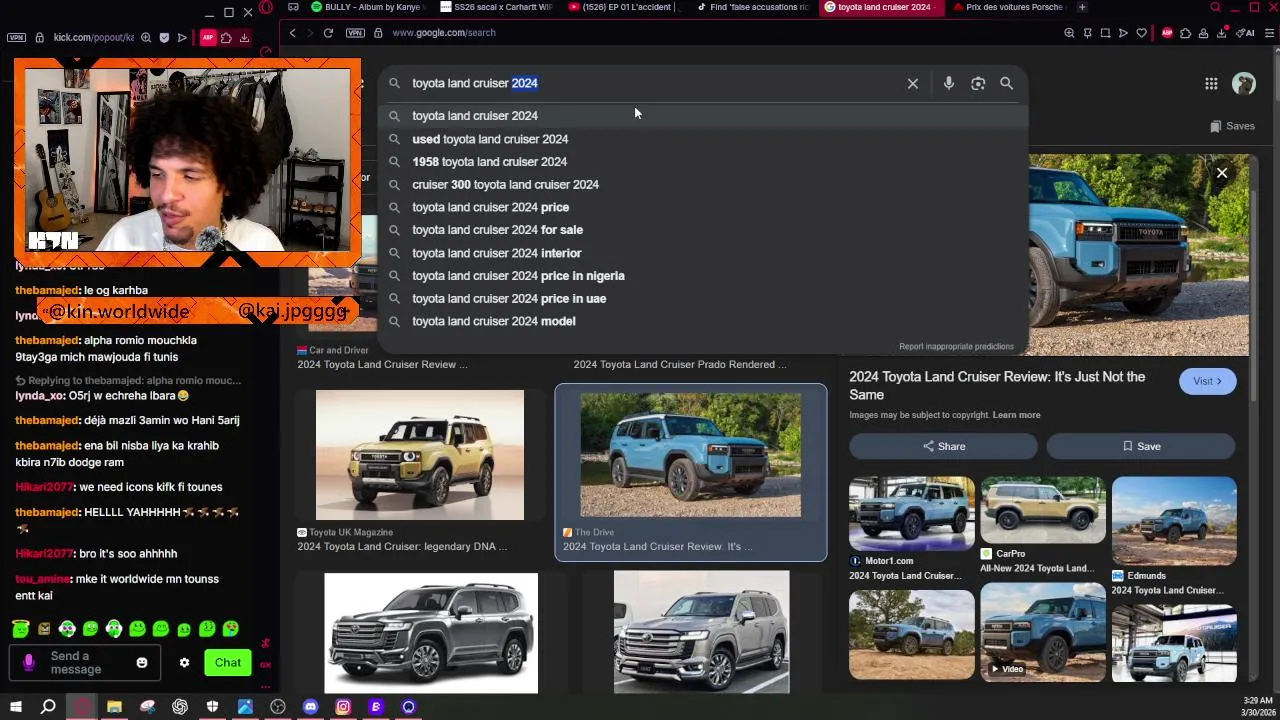Viewport: 1280px width, 720px height.
Task: Search tabs using top-right magnifier
Action: point(1215,7)
